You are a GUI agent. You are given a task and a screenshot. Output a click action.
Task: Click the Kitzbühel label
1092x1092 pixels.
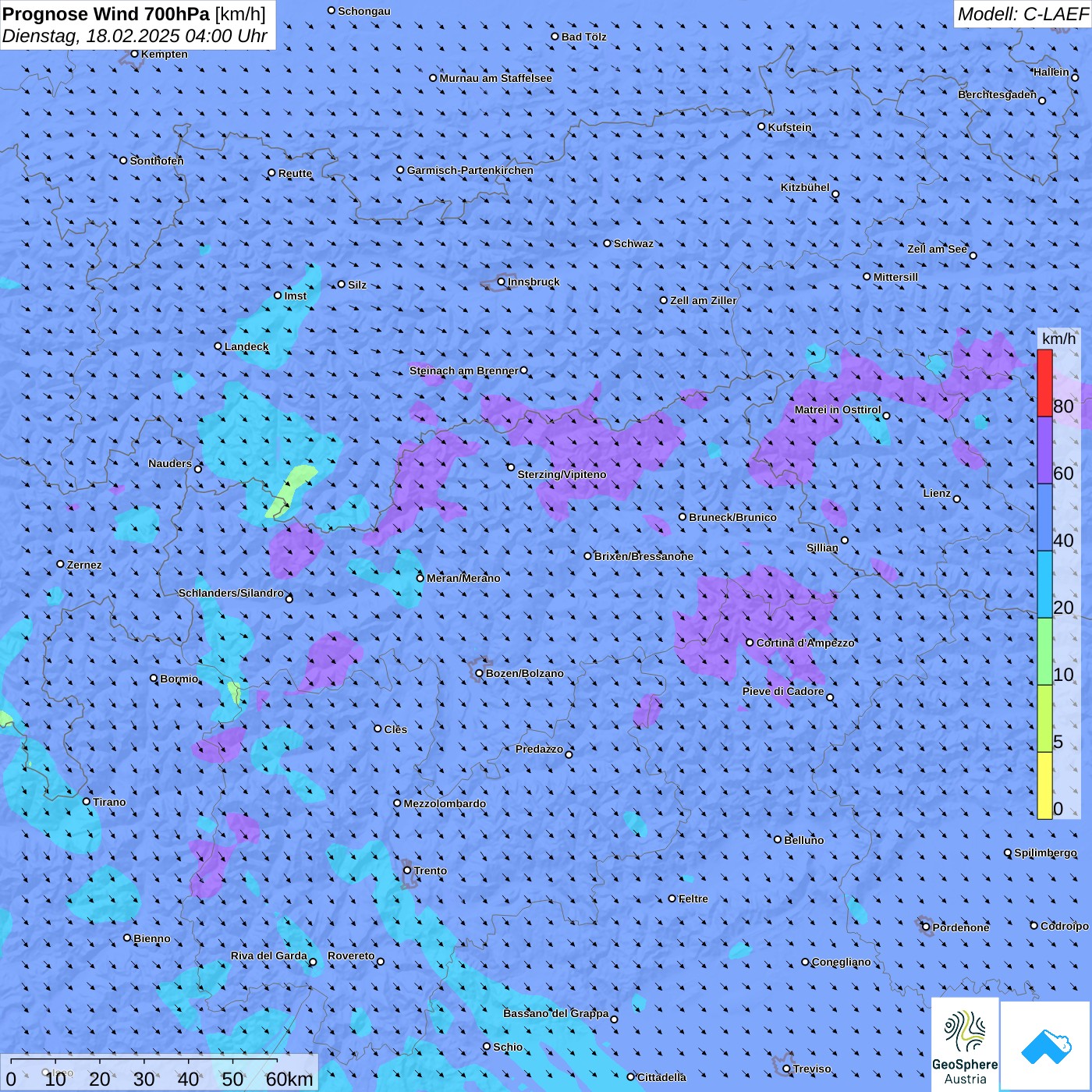click(805, 187)
